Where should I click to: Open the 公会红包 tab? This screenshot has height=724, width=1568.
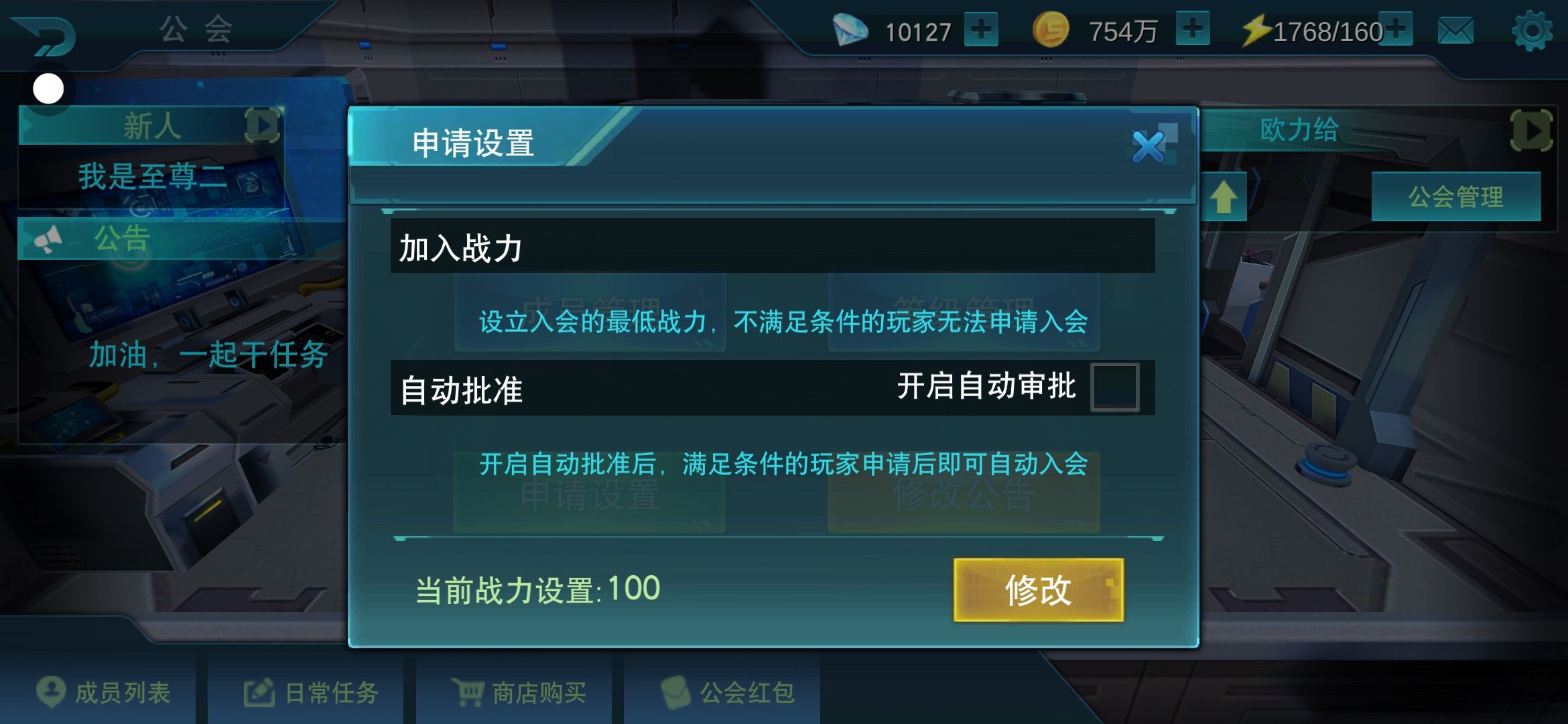(x=727, y=692)
